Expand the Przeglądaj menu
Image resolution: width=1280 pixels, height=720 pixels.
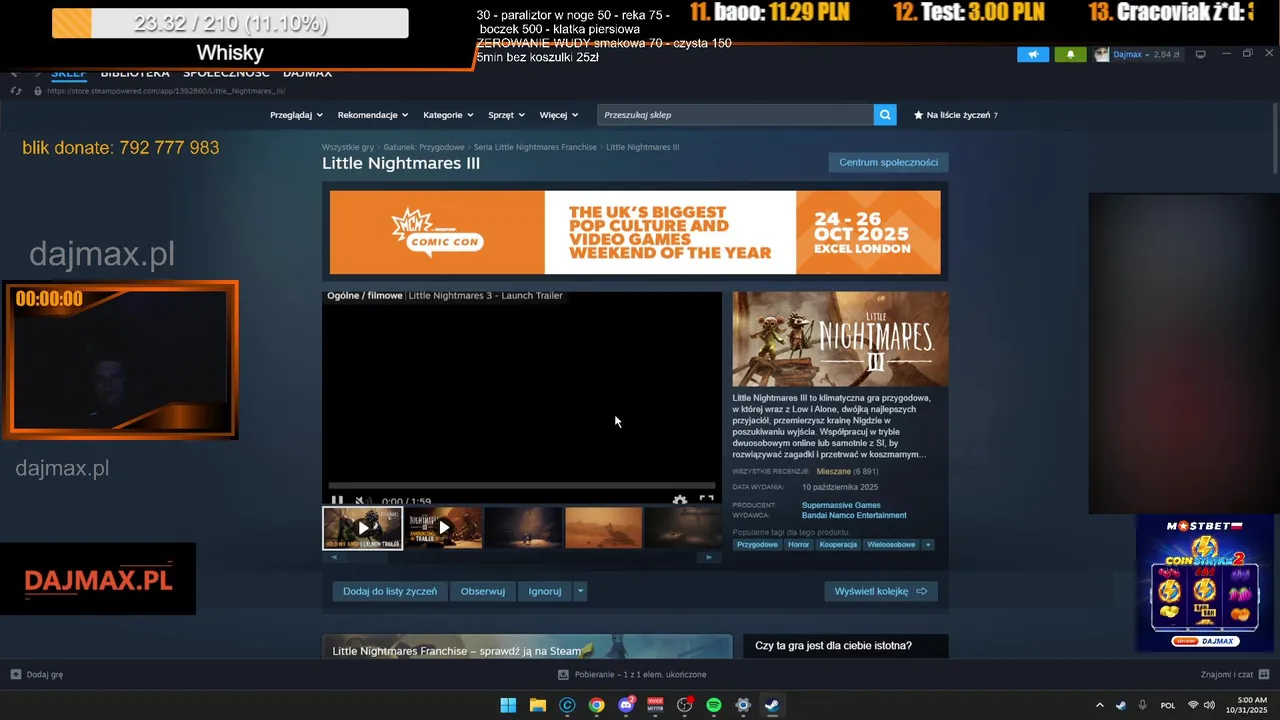point(296,115)
